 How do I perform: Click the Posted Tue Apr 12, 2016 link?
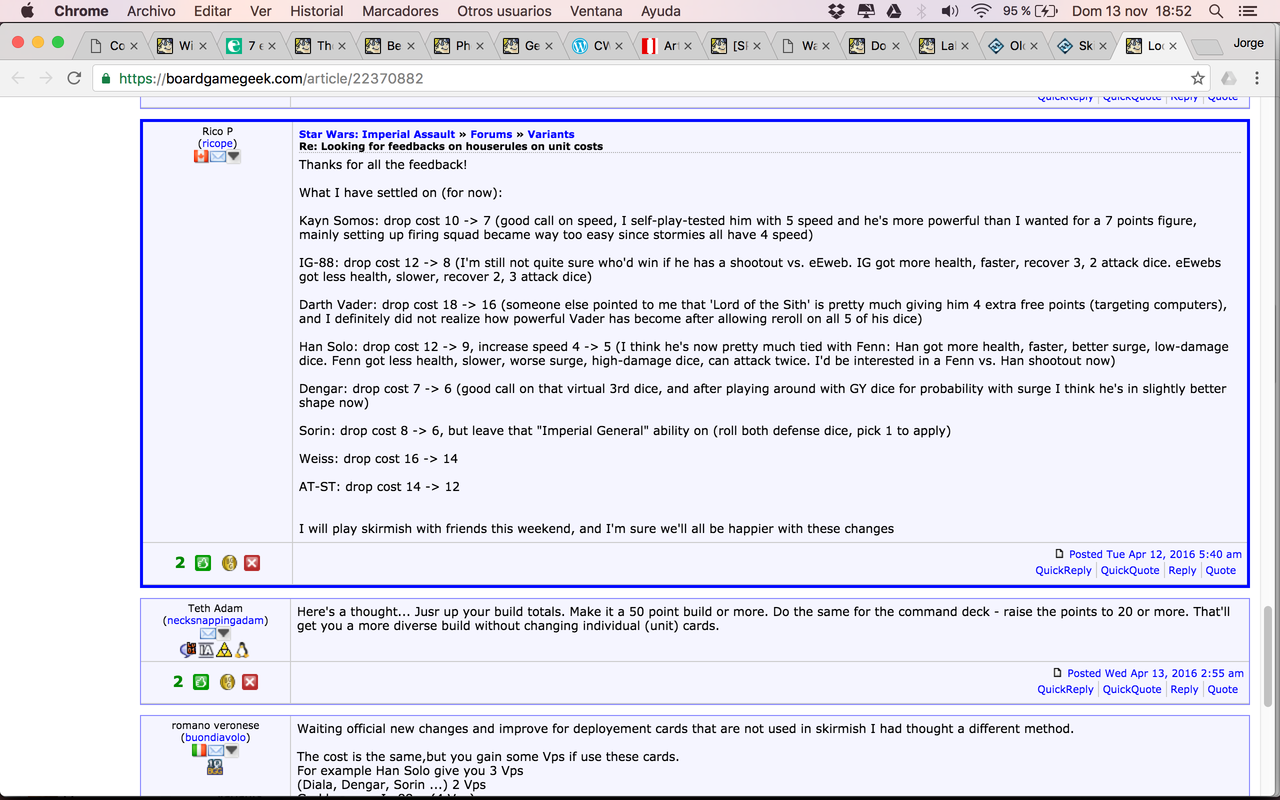(x=1155, y=554)
